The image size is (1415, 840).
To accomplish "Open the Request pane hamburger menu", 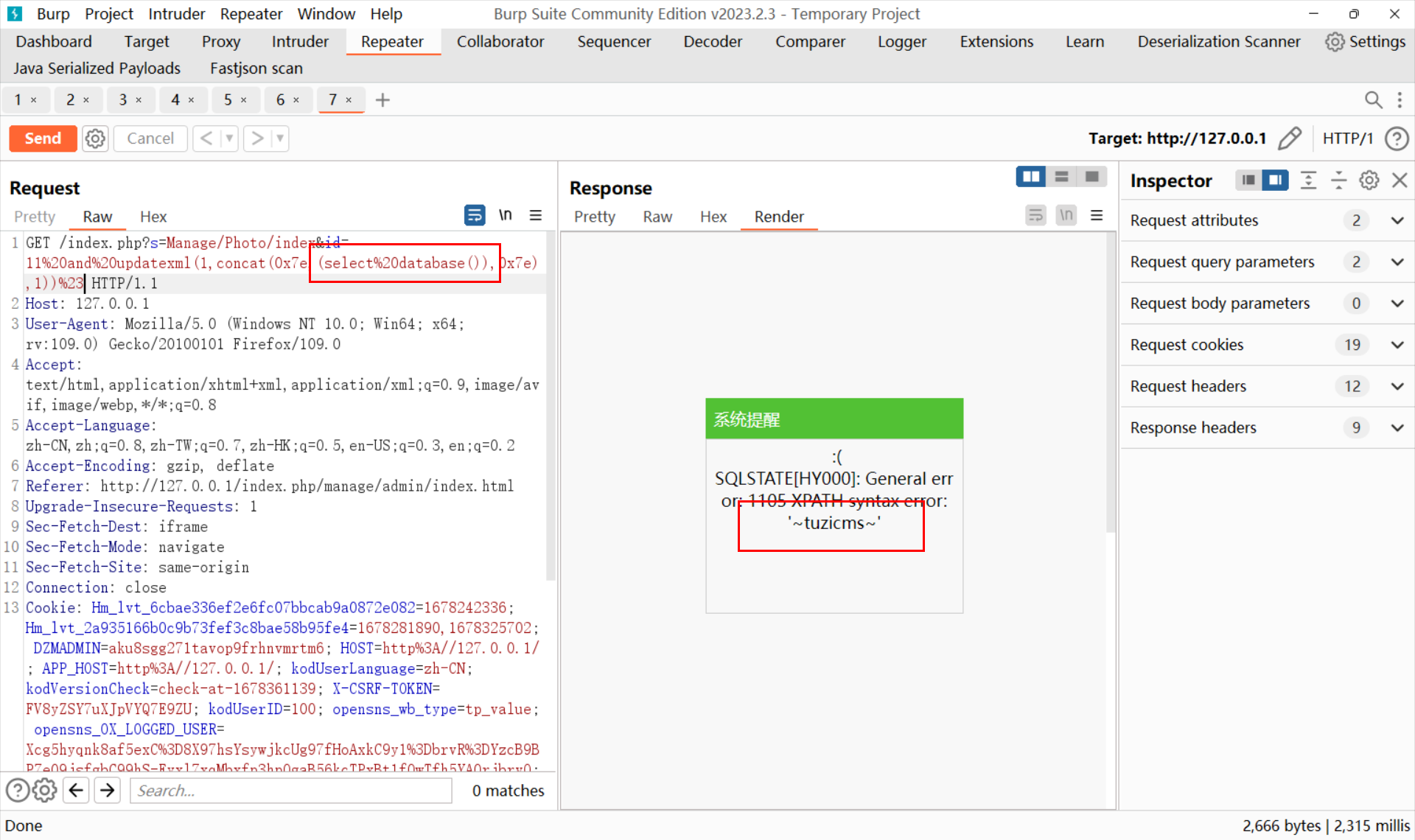I will (x=537, y=215).
